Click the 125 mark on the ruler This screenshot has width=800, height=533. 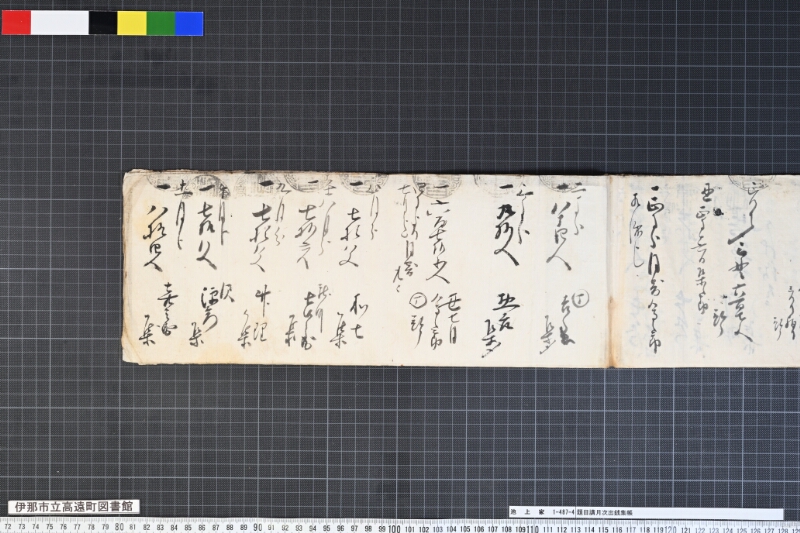(x=741, y=530)
